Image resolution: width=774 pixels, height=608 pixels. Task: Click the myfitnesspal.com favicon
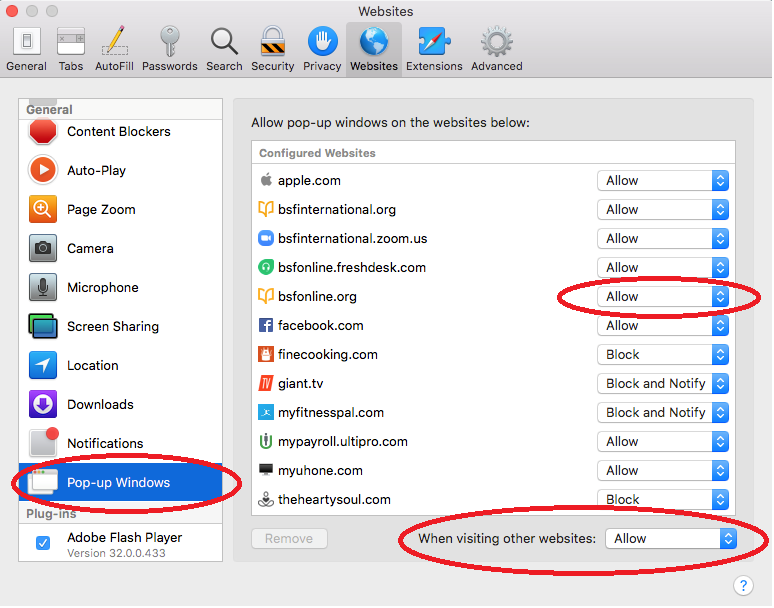[x=266, y=413]
